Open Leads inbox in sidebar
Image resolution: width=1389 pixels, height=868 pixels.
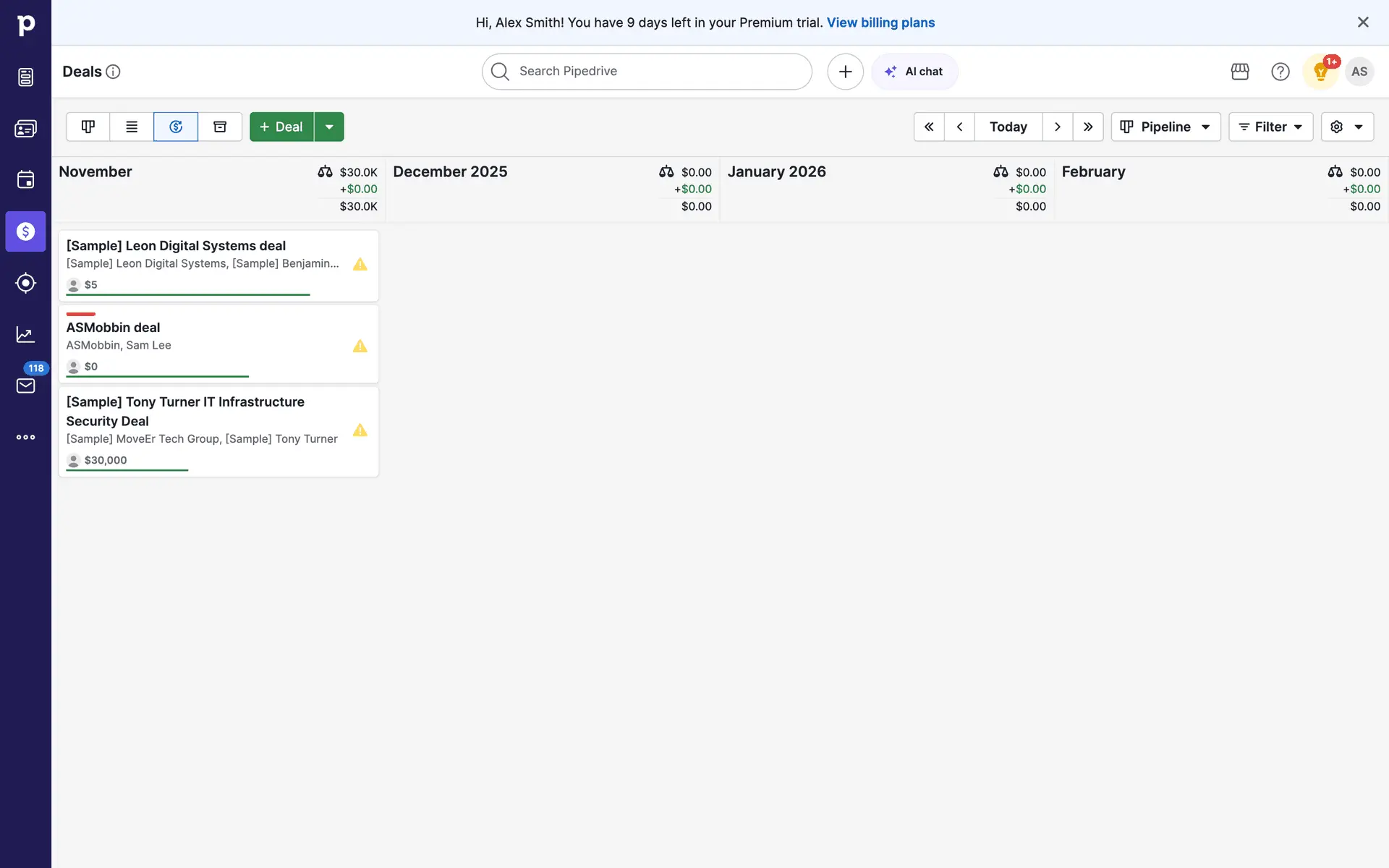tap(25, 77)
